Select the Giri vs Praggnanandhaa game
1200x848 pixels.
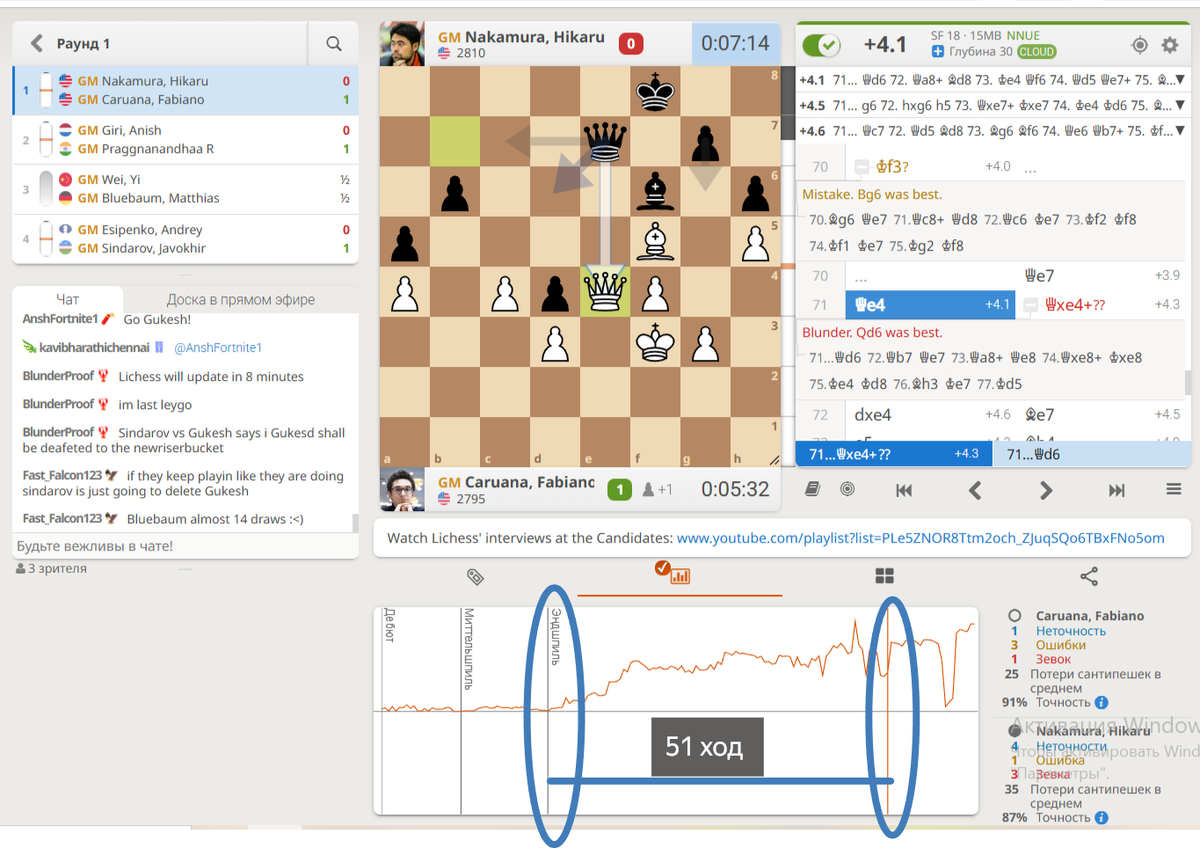click(x=185, y=140)
